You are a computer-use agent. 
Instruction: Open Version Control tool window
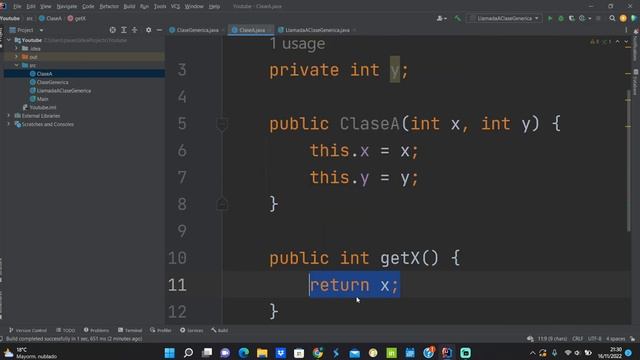pyautogui.click(x=28, y=330)
